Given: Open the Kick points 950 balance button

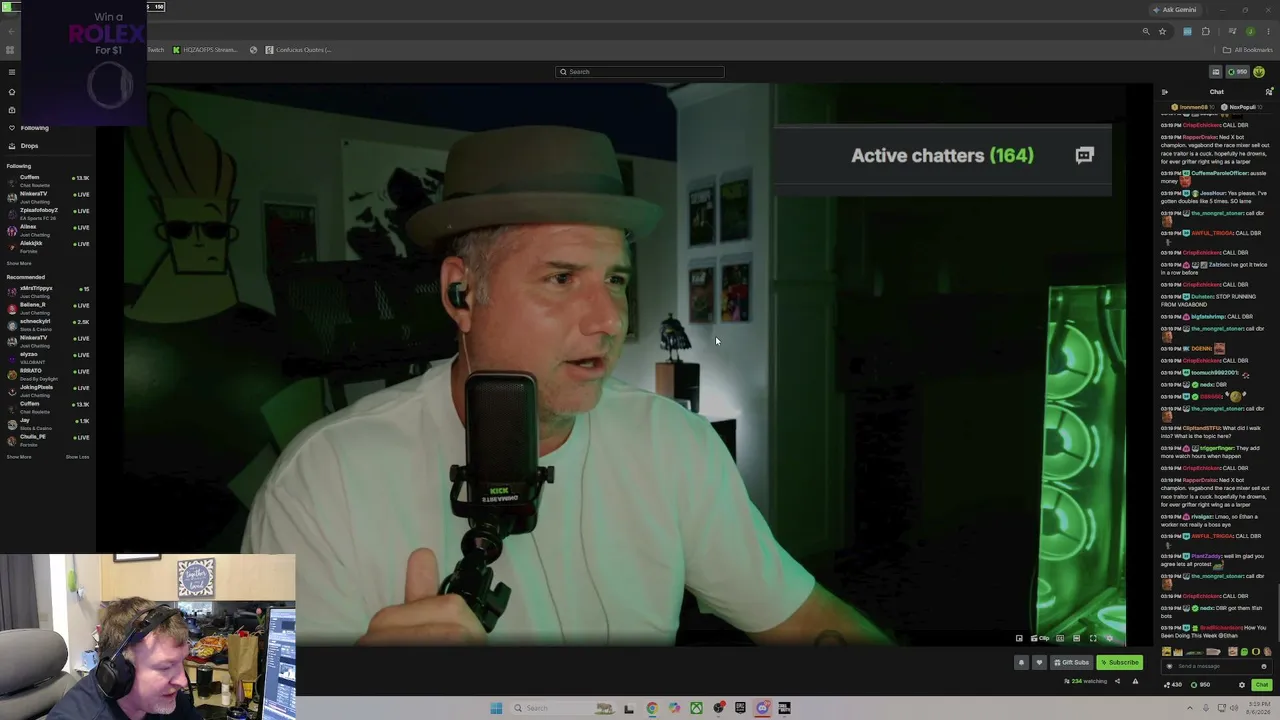Looking at the screenshot, I should pos(1238,72).
